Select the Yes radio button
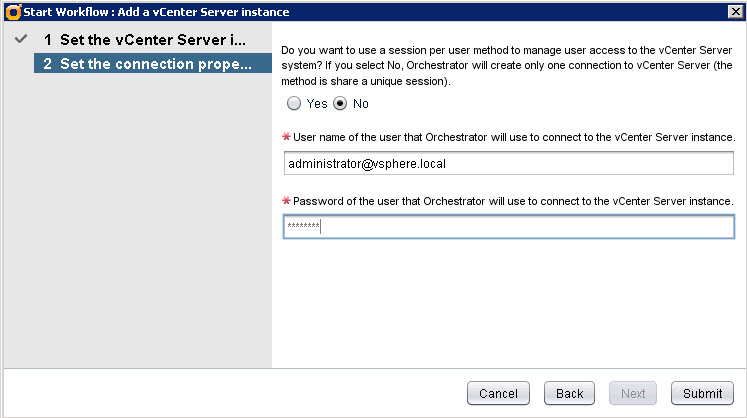This screenshot has height=418, width=747. (x=294, y=103)
